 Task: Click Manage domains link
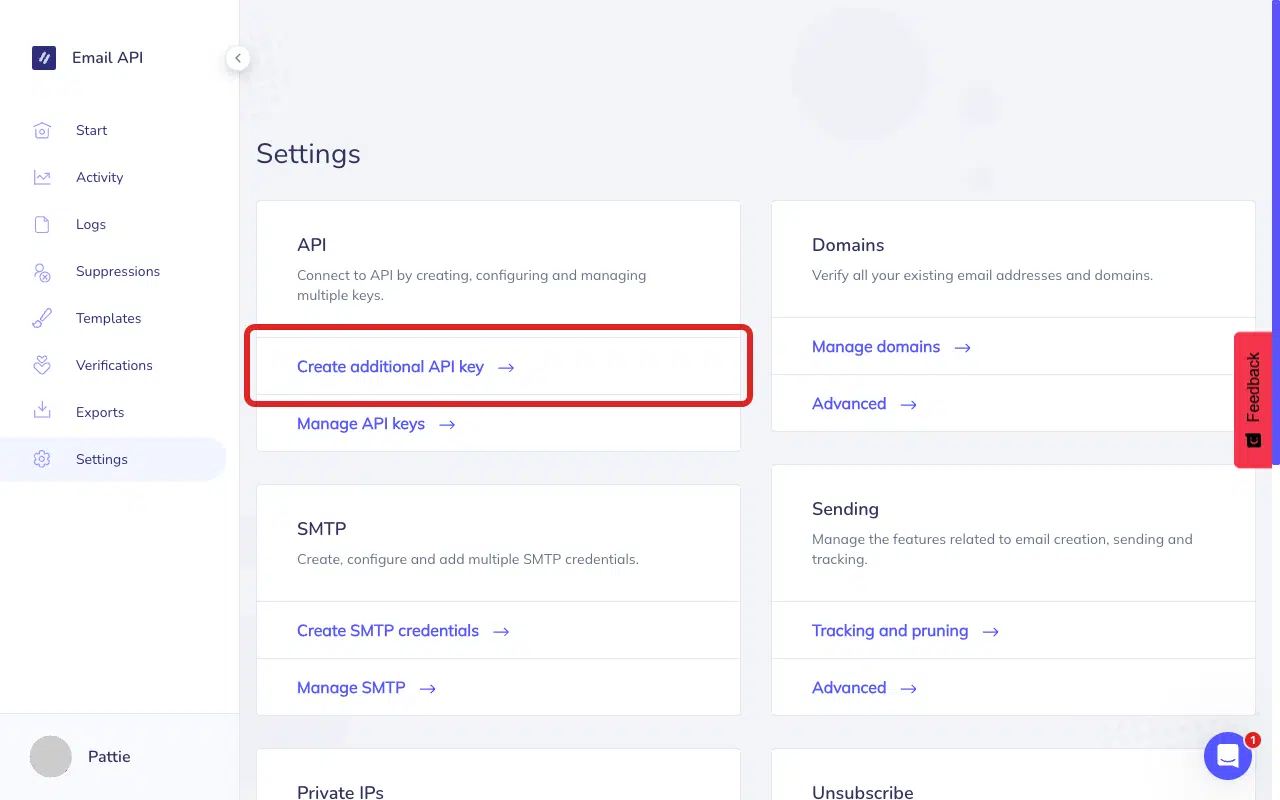pyautogui.click(x=876, y=347)
